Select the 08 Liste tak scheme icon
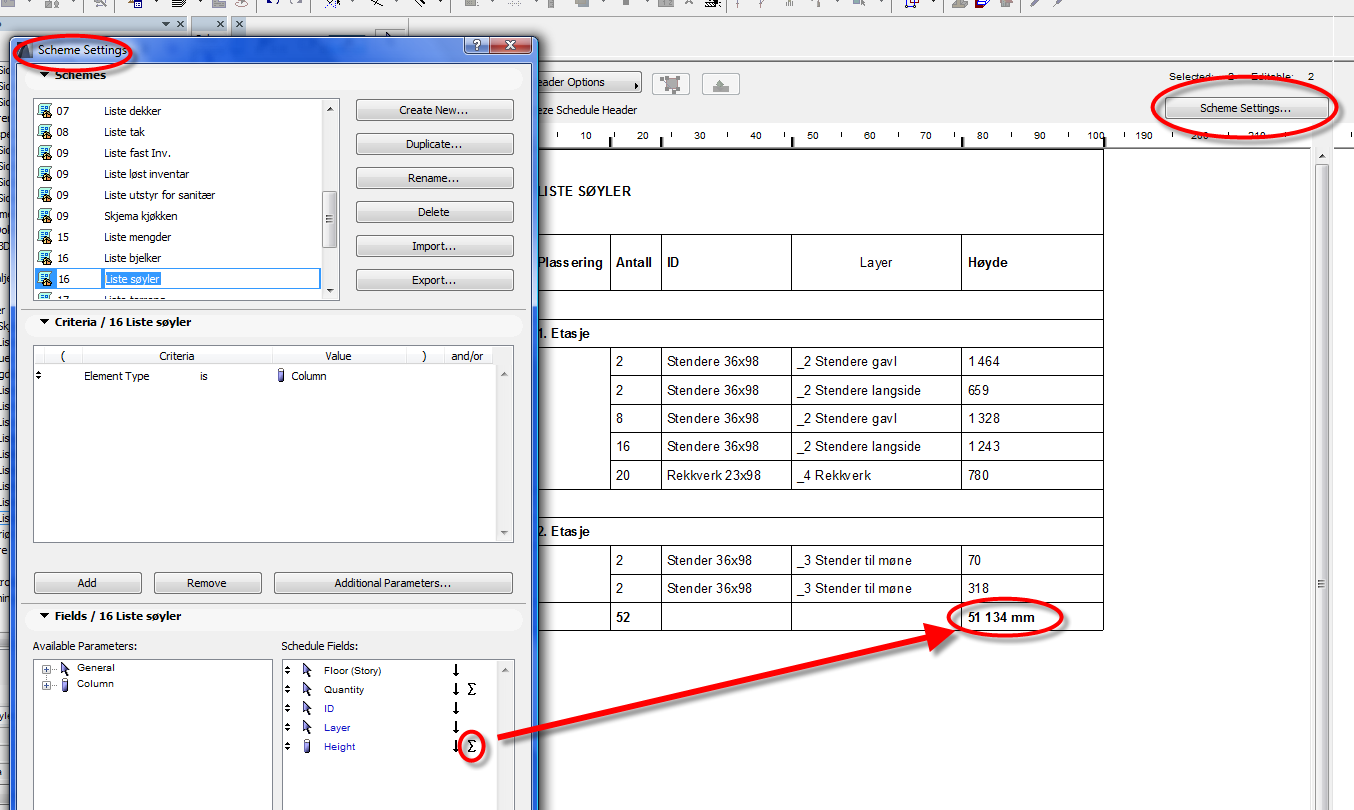Screen dimensions: 1354x810 (x=45, y=132)
